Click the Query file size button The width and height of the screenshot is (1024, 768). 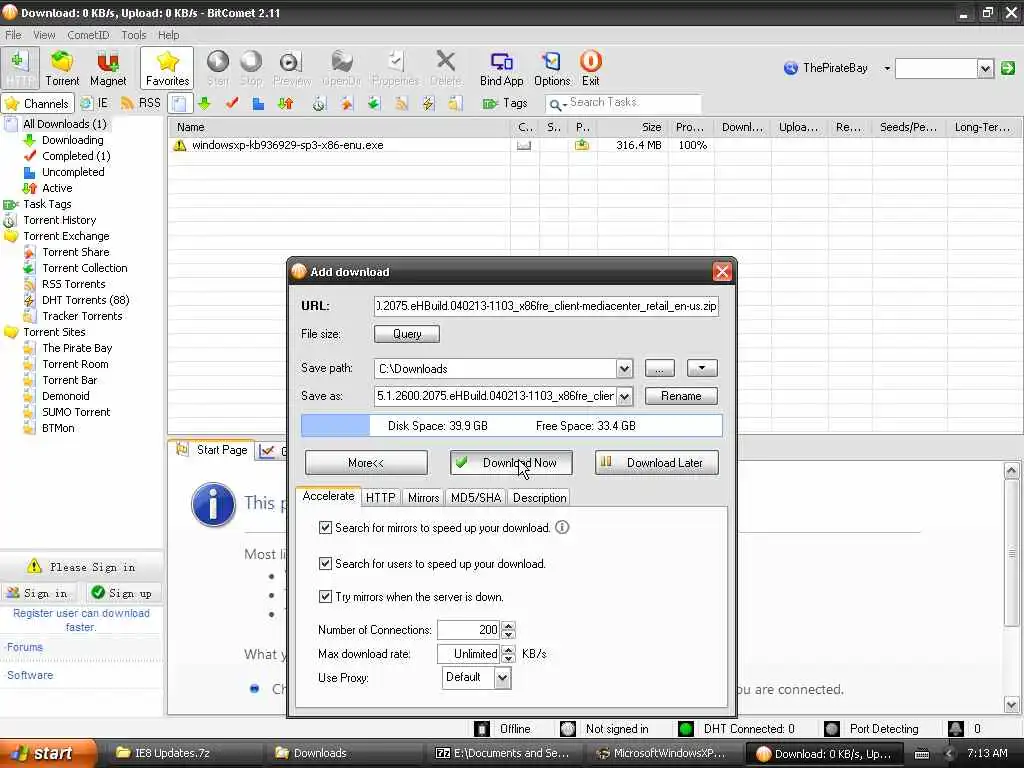[407, 334]
